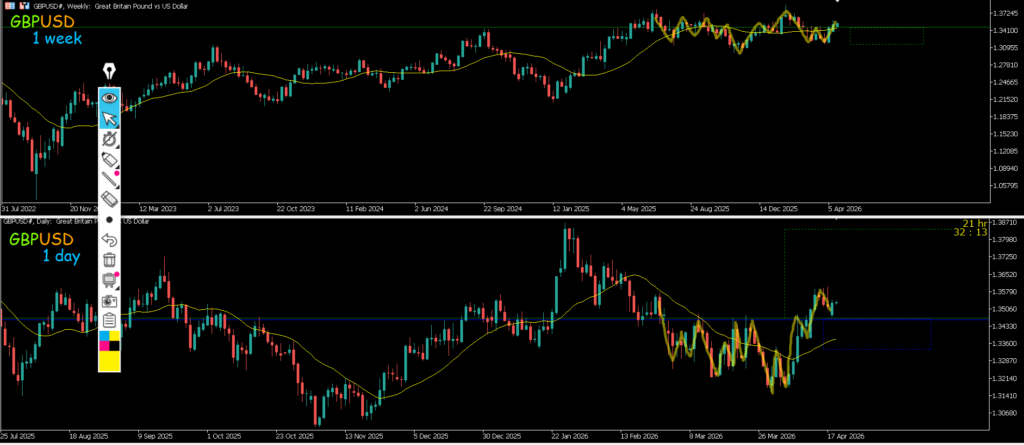Choose the crossed-circle pen tool in toolbar

pyautogui.click(x=110, y=140)
